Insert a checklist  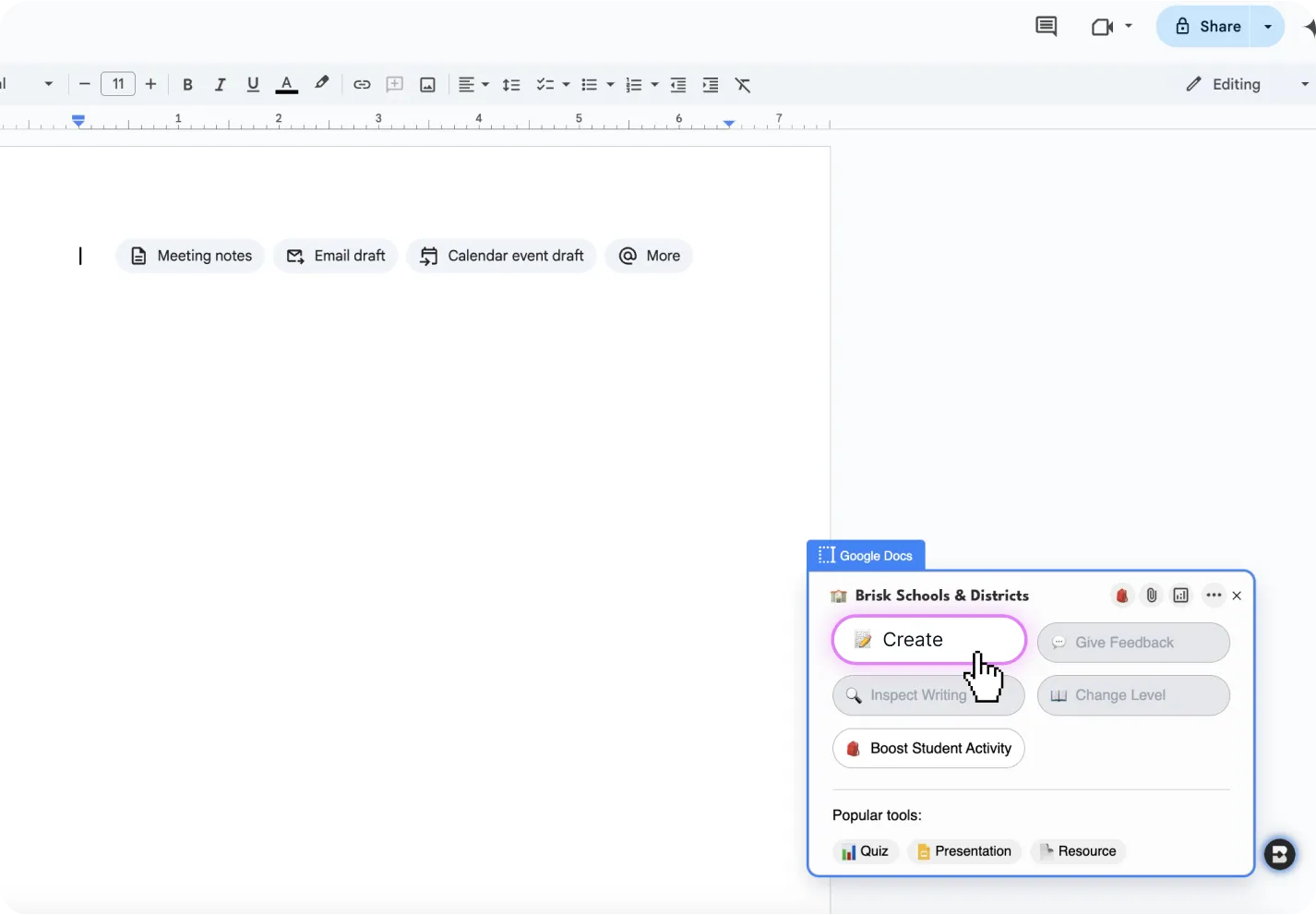pyautogui.click(x=545, y=85)
